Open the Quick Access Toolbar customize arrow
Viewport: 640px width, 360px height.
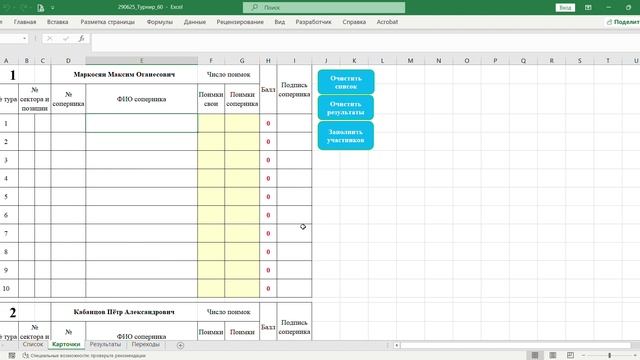click(53, 8)
